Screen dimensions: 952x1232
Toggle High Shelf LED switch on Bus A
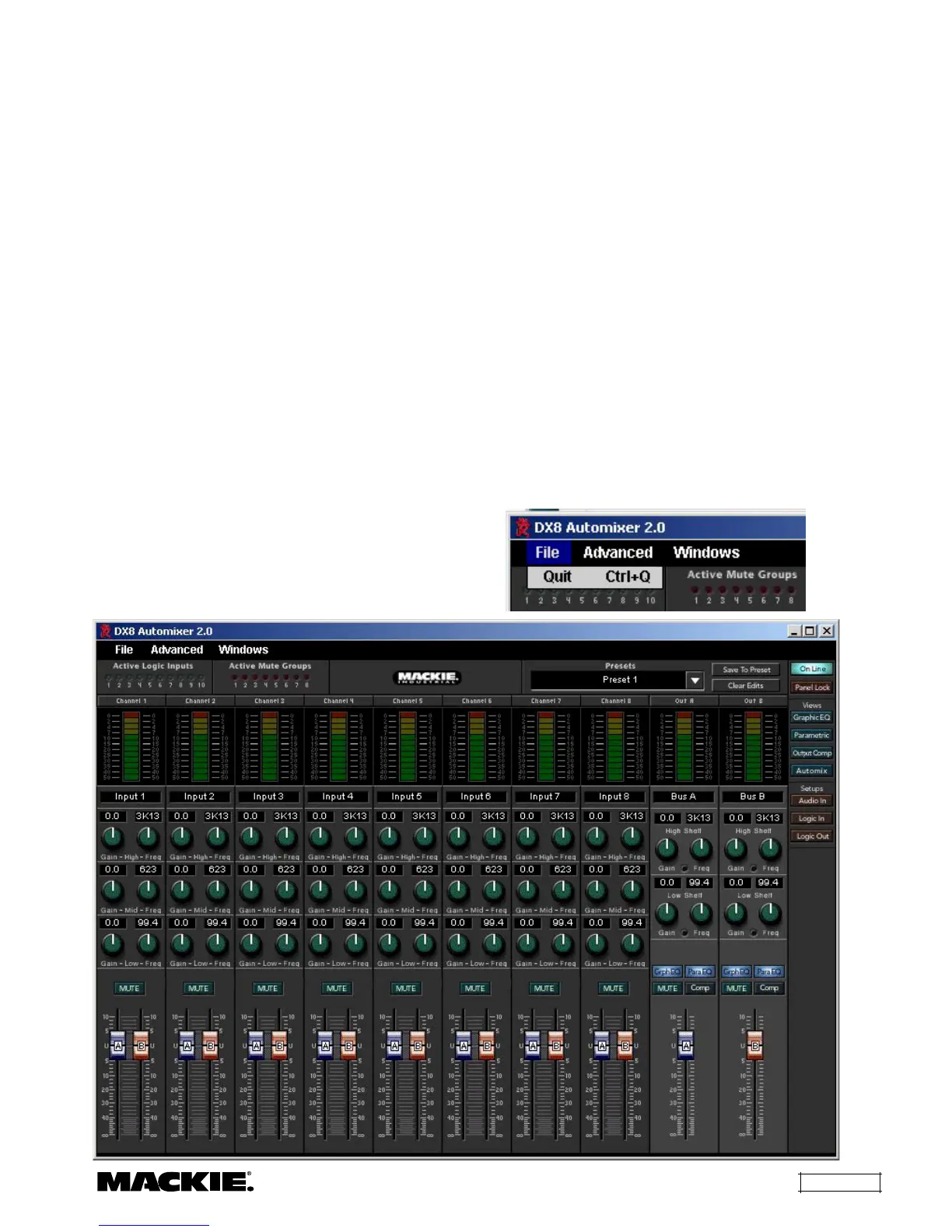684,868
